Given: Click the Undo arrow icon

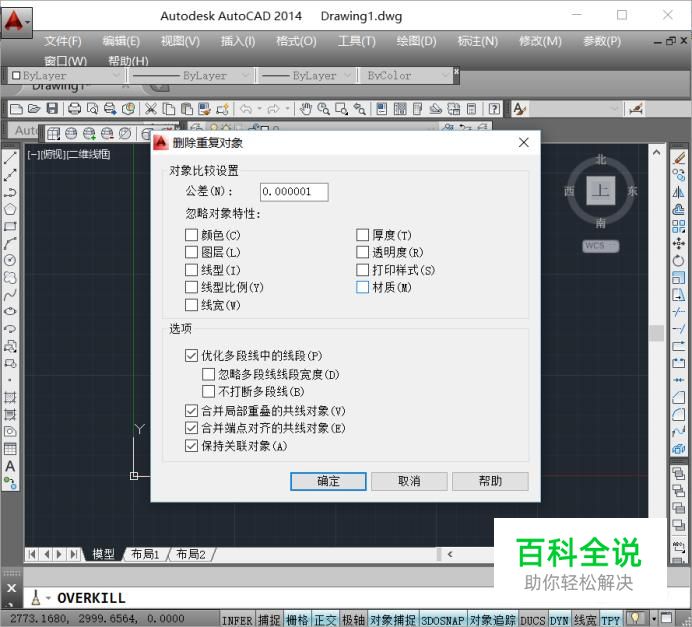Looking at the screenshot, I should click(x=246, y=109).
